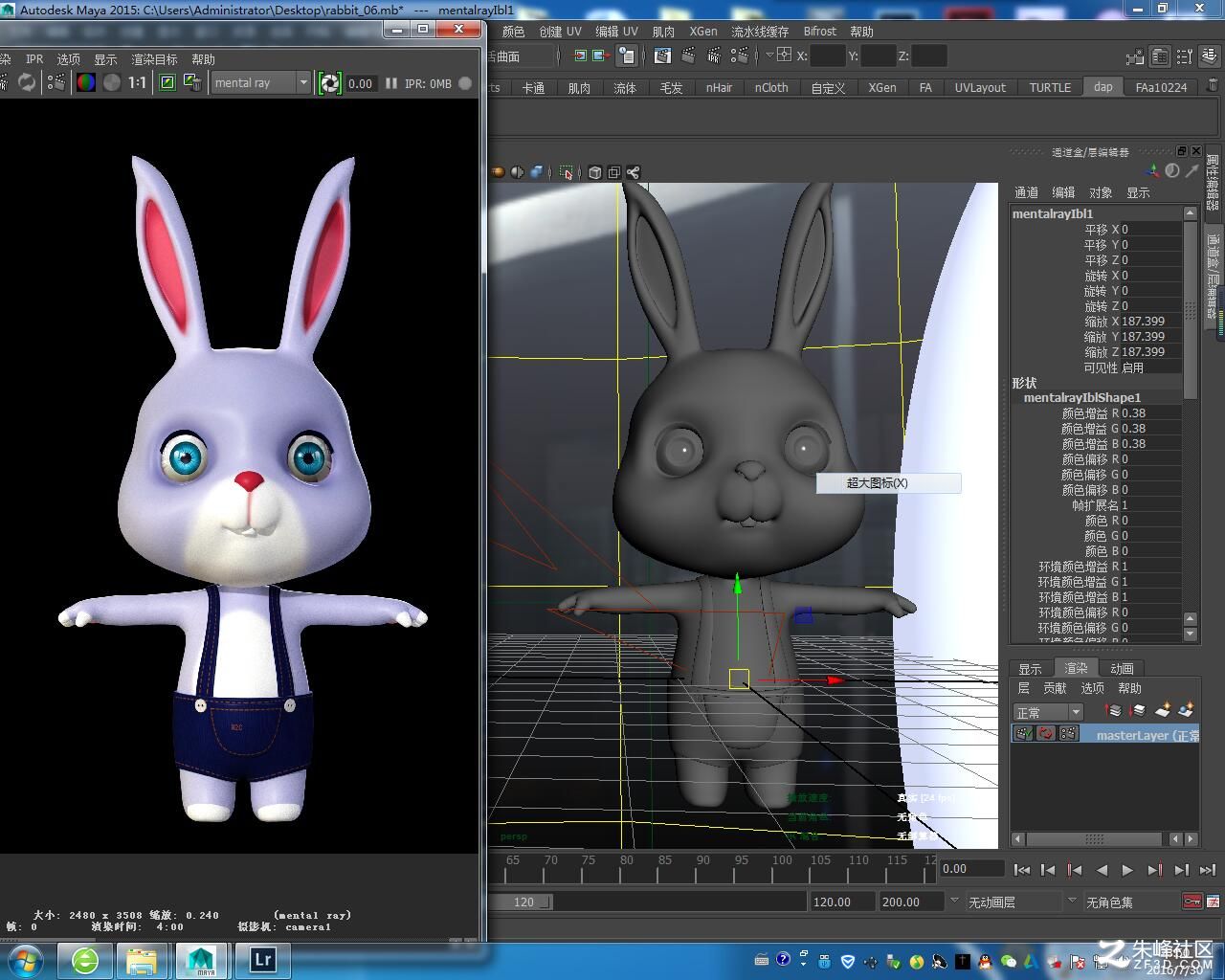
Task: Click the textured shading sphere icon in viewport
Action: pyautogui.click(x=499, y=172)
